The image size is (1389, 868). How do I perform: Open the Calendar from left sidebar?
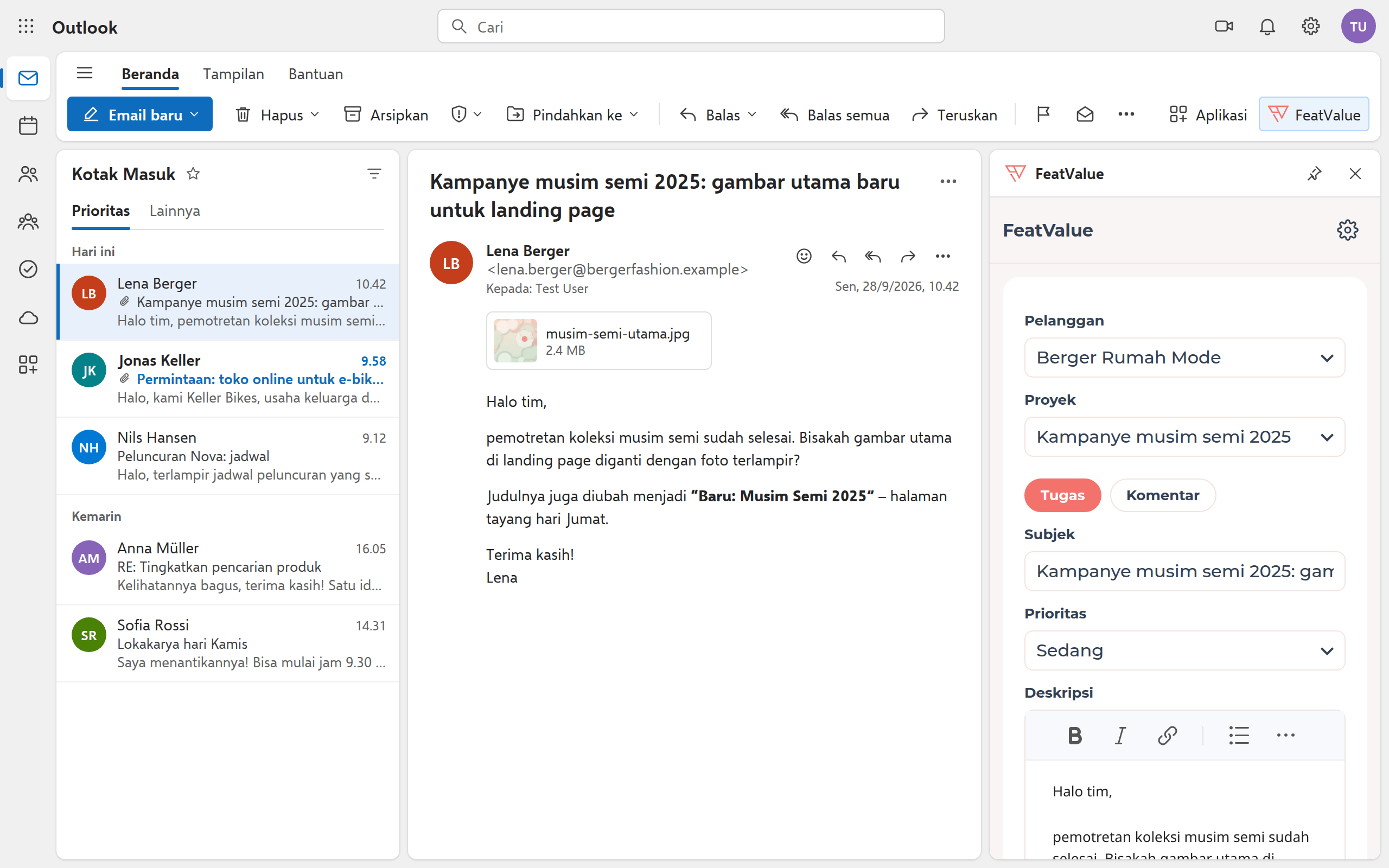tap(28, 126)
